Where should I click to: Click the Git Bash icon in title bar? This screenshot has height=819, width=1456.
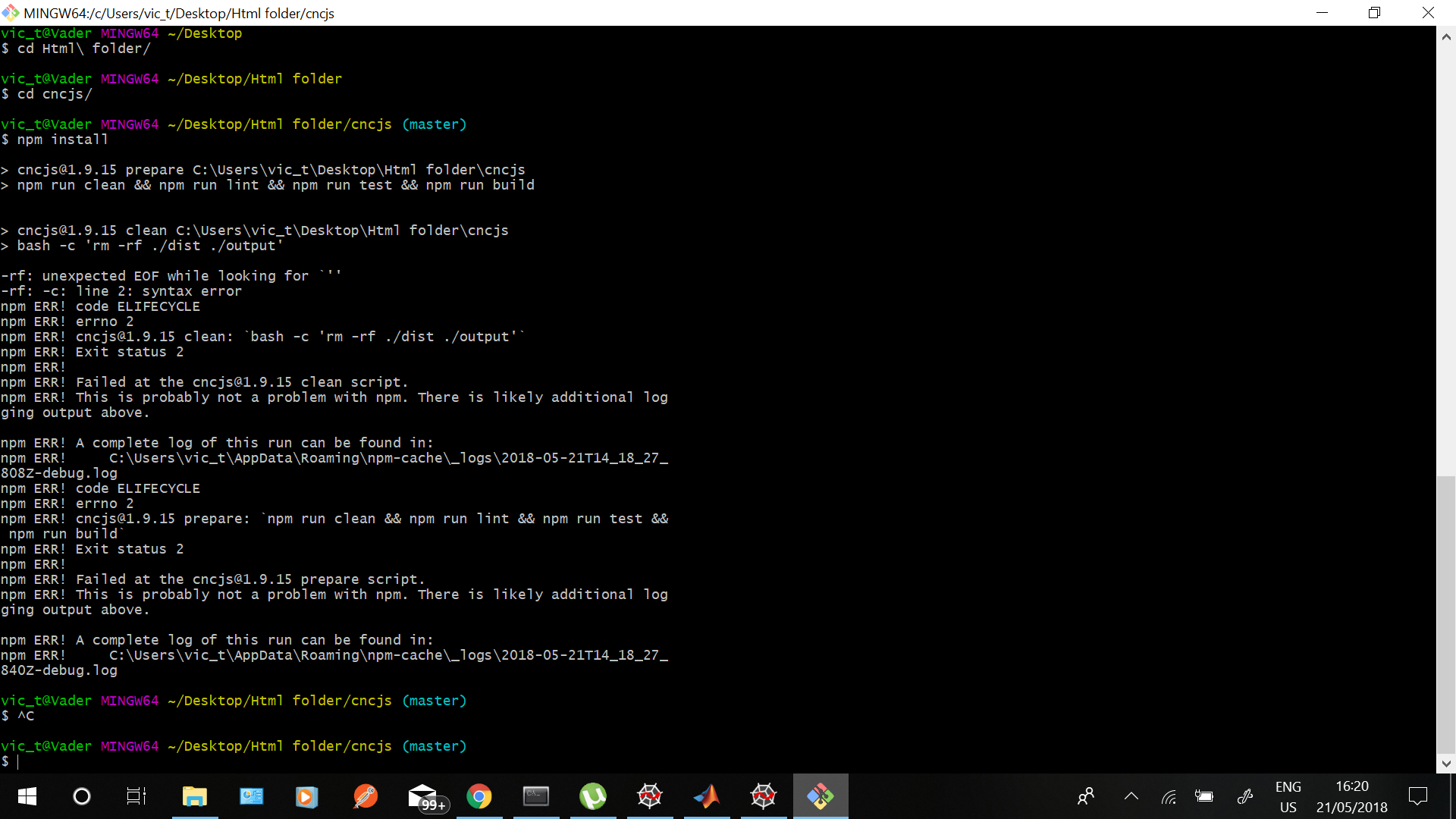click(10, 13)
